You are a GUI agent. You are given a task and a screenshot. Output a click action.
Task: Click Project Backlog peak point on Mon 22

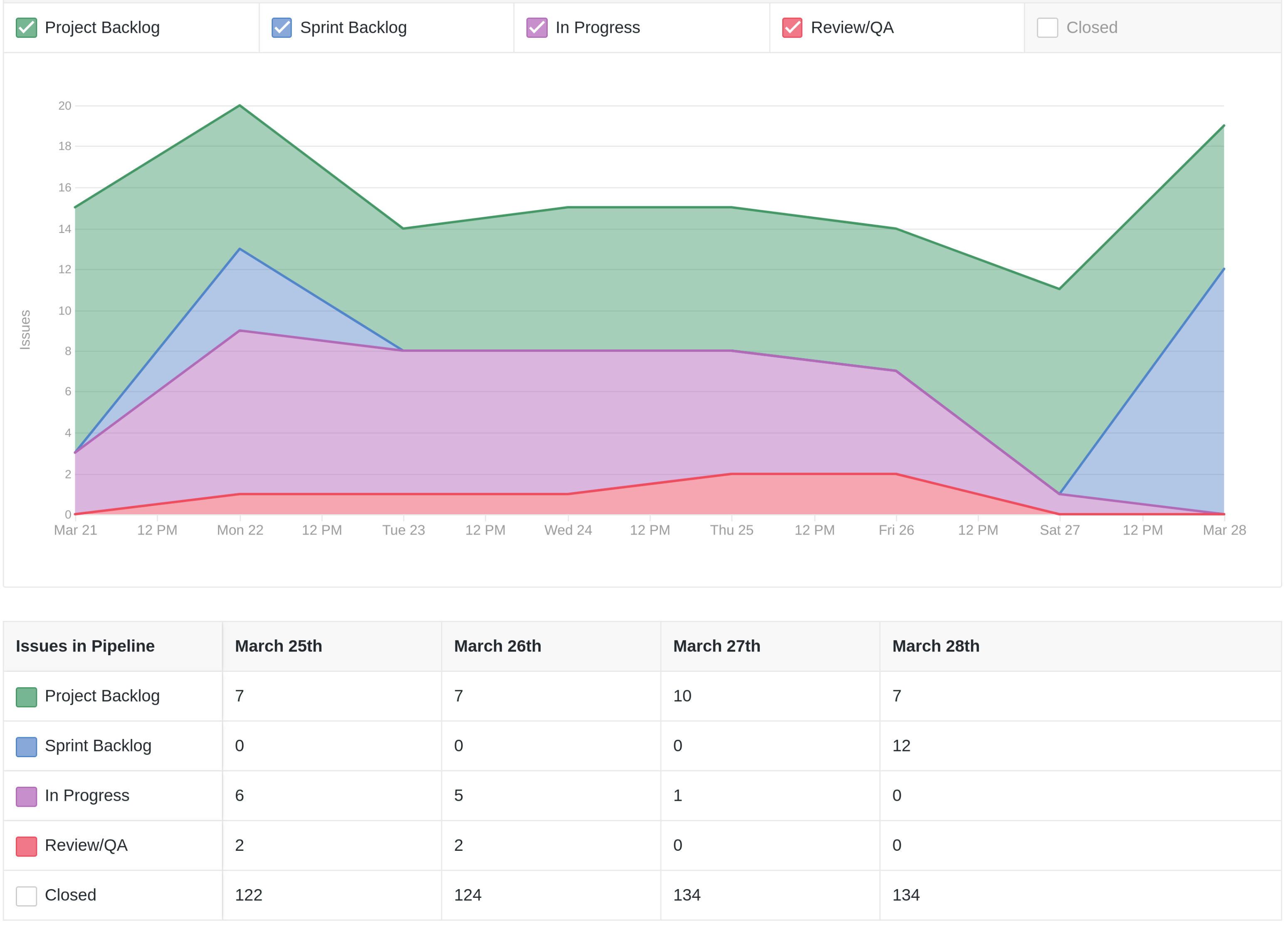(240, 105)
